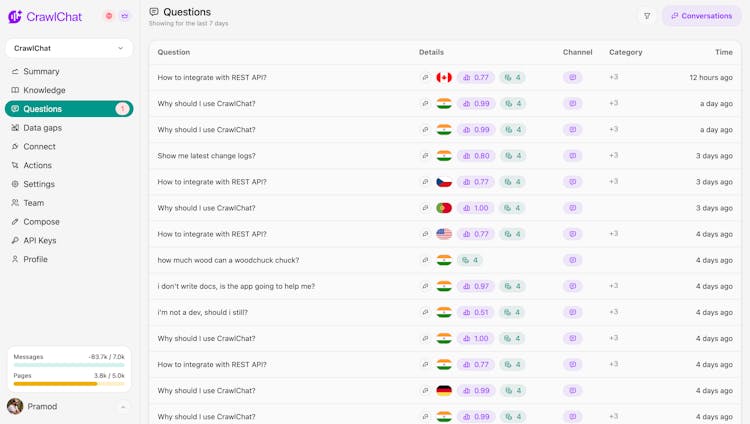This screenshot has width=750, height=424.
Task: Expand the Pramod user menu chevron
Action: tap(123, 407)
